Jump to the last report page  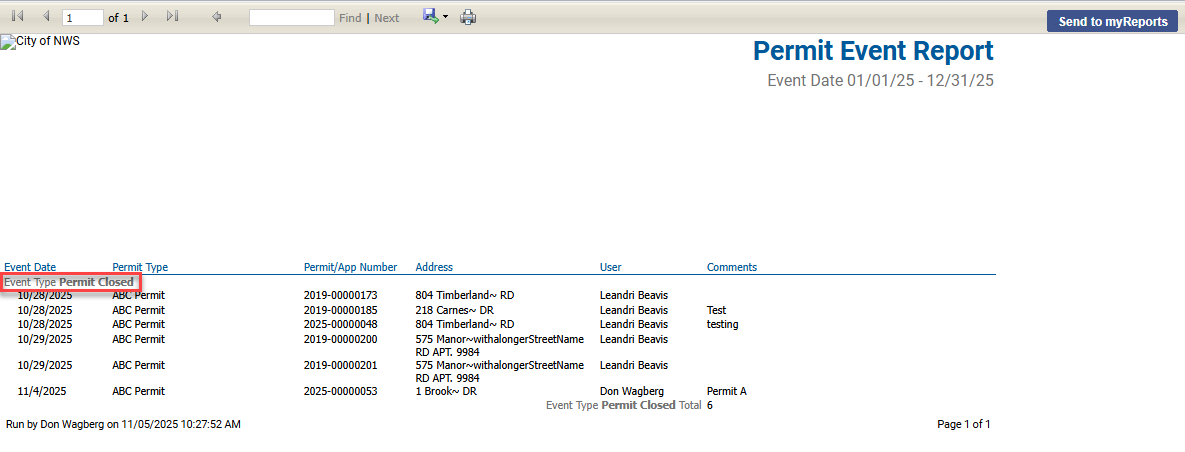click(173, 17)
